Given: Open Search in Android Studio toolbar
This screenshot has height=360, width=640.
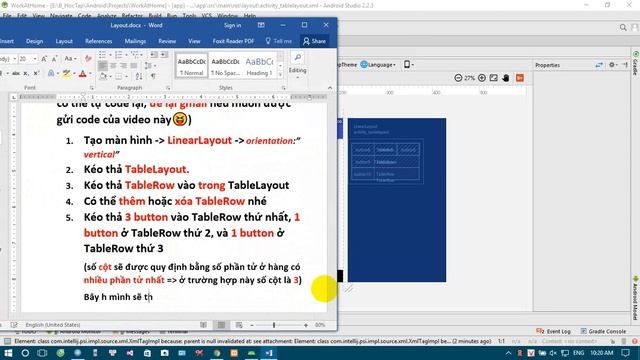Looking at the screenshot, I should [623, 27].
